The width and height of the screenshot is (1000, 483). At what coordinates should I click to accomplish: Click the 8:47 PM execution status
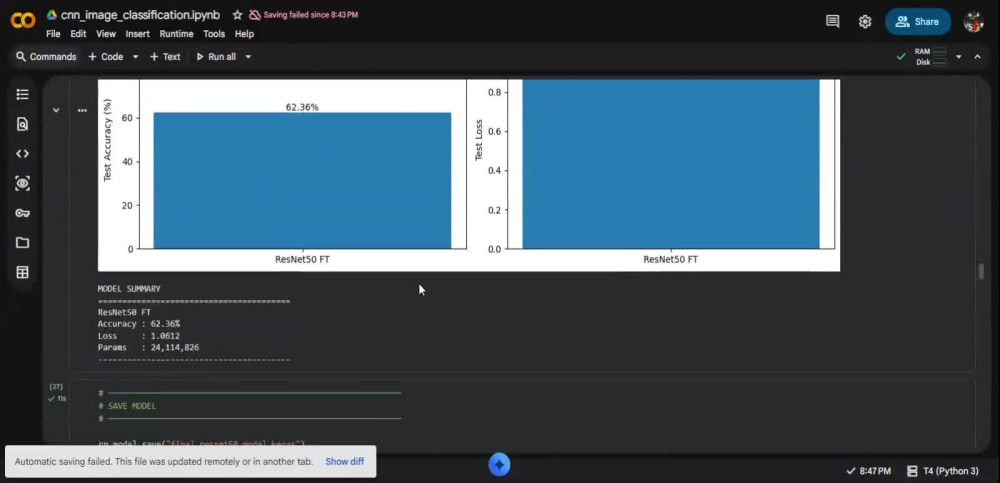coord(869,471)
